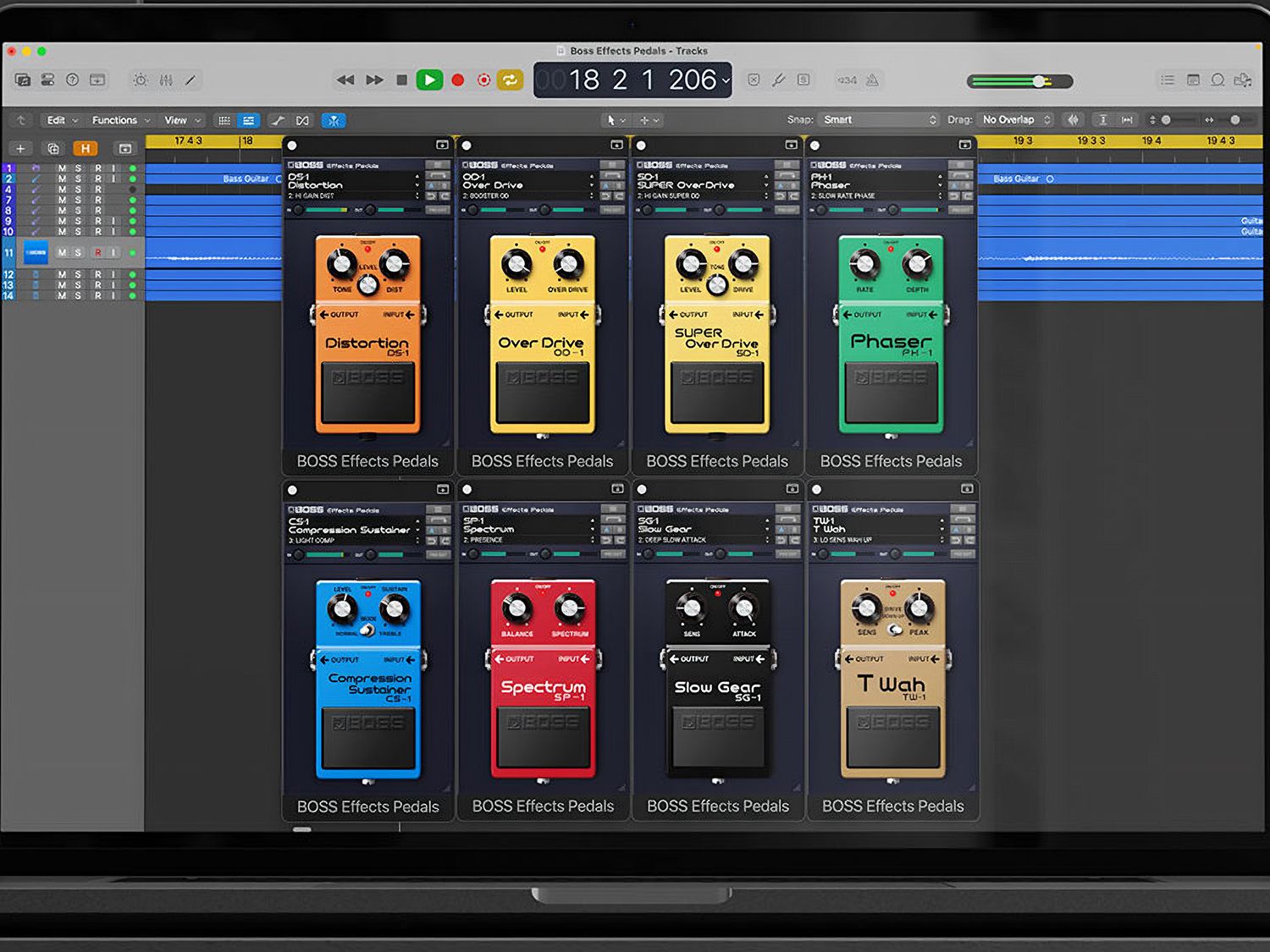
Task: Mute track 1
Action: point(62,168)
